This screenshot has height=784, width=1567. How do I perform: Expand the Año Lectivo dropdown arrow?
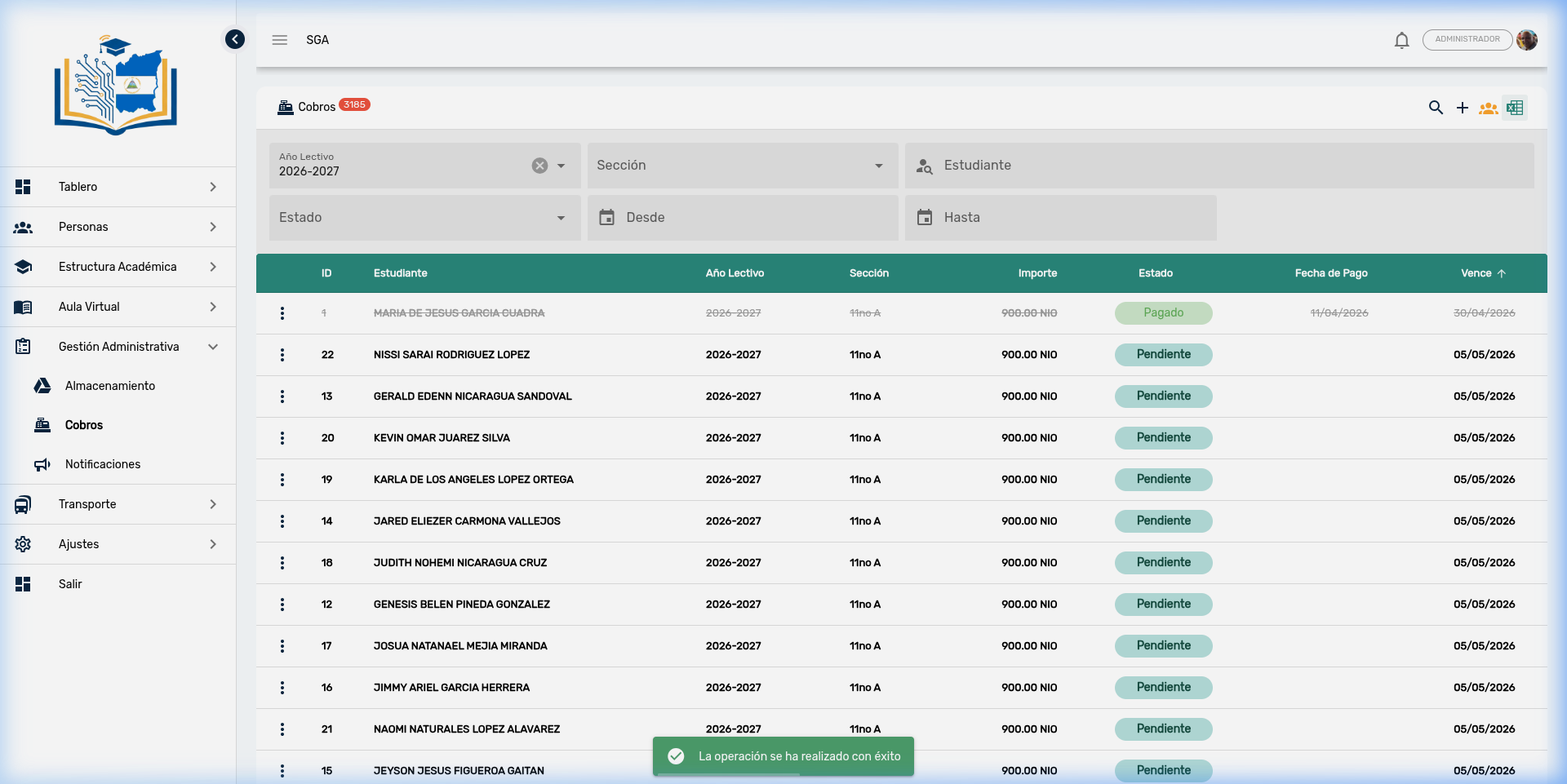(x=562, y=166)
